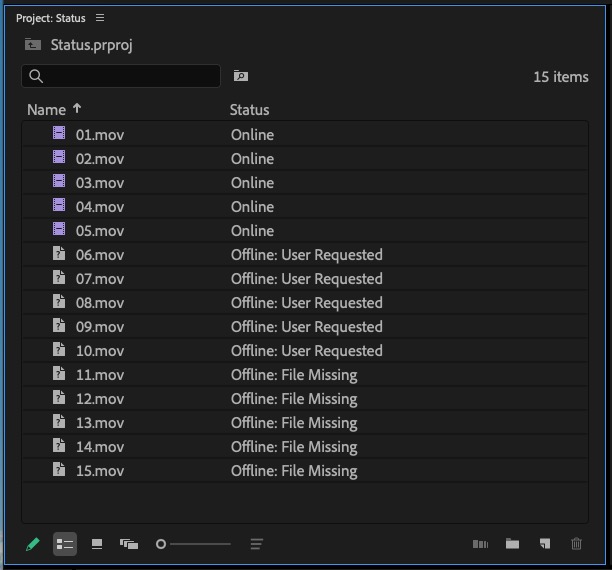Click the New Item icon
The image size is (612, 570).
click(x=545, y=543)
